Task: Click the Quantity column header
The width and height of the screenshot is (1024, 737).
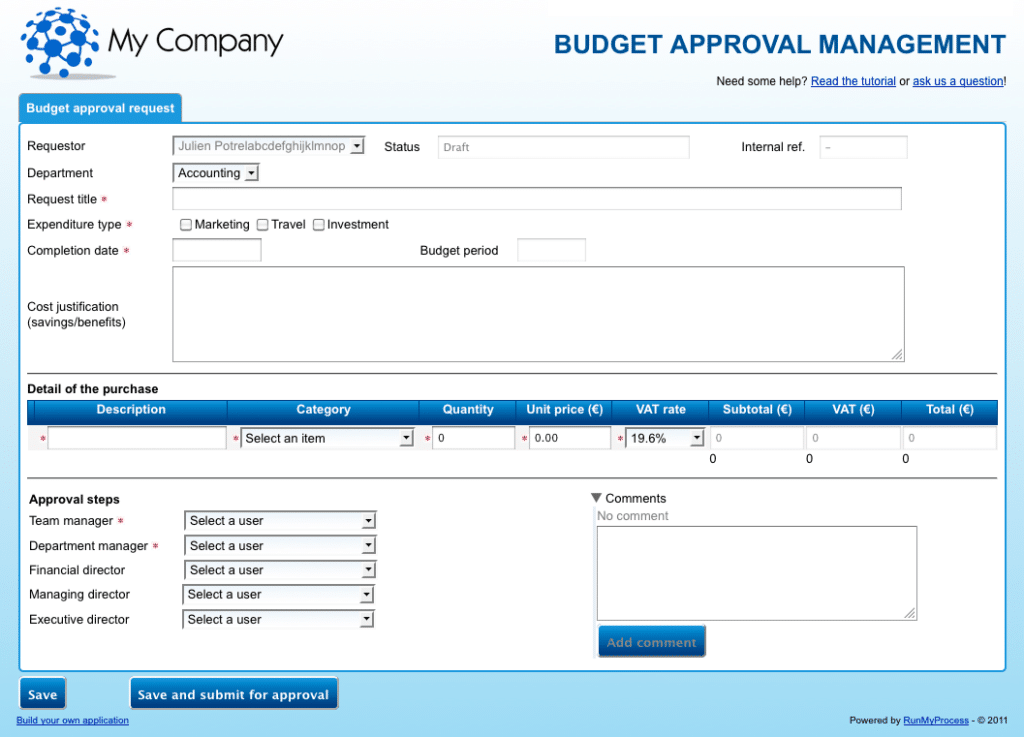Action: 468,410
